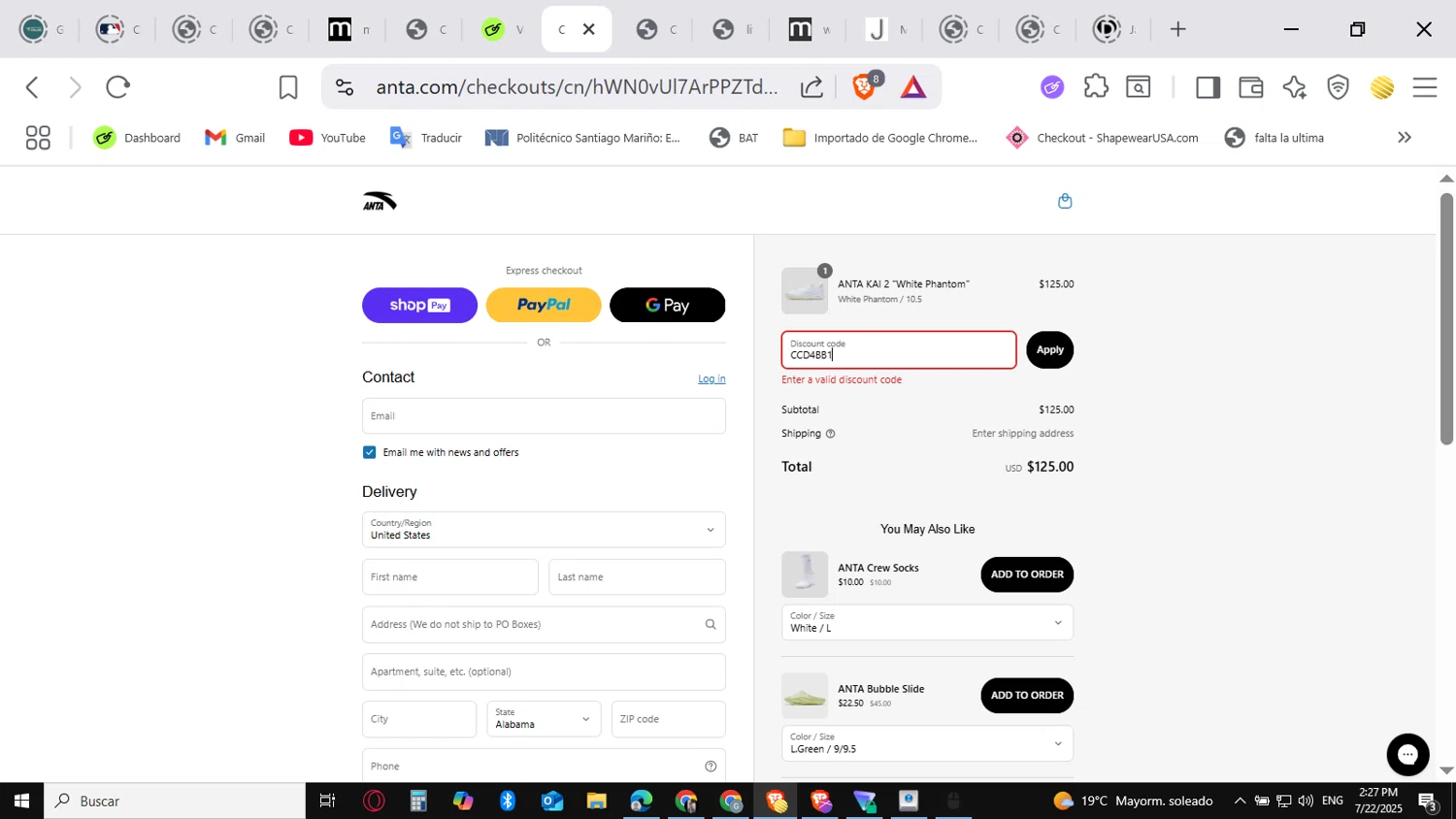Click the phone field help icon
The image size is (1456, 819).
(711, 767)
